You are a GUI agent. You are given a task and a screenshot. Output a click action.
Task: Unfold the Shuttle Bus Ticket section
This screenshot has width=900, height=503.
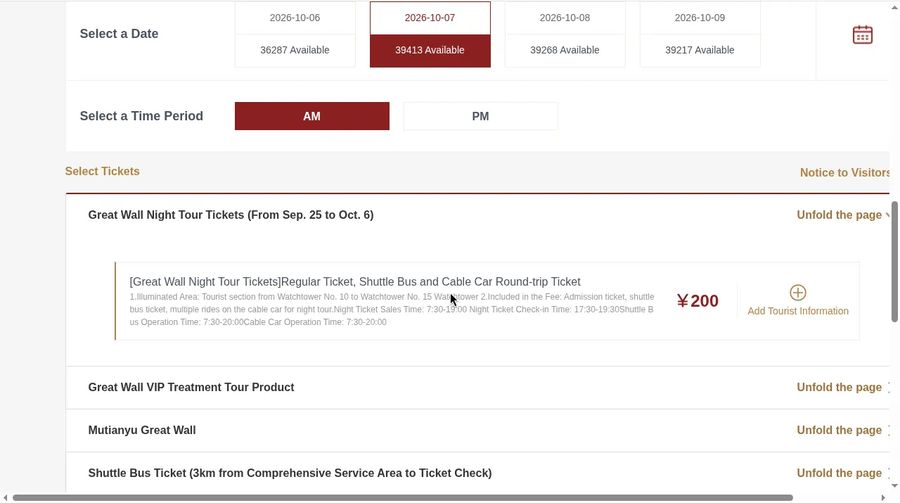(843, 473)
